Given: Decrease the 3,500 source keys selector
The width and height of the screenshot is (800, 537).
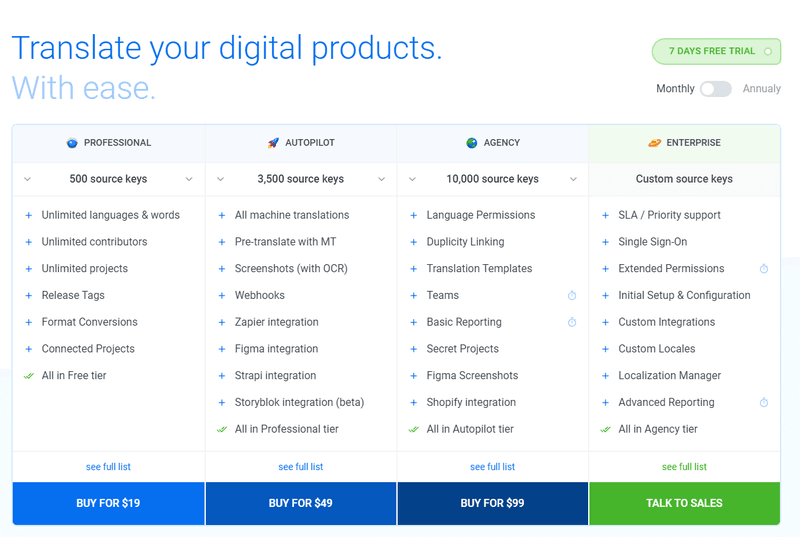Looking at the screenshot, I should pos(220,179).
